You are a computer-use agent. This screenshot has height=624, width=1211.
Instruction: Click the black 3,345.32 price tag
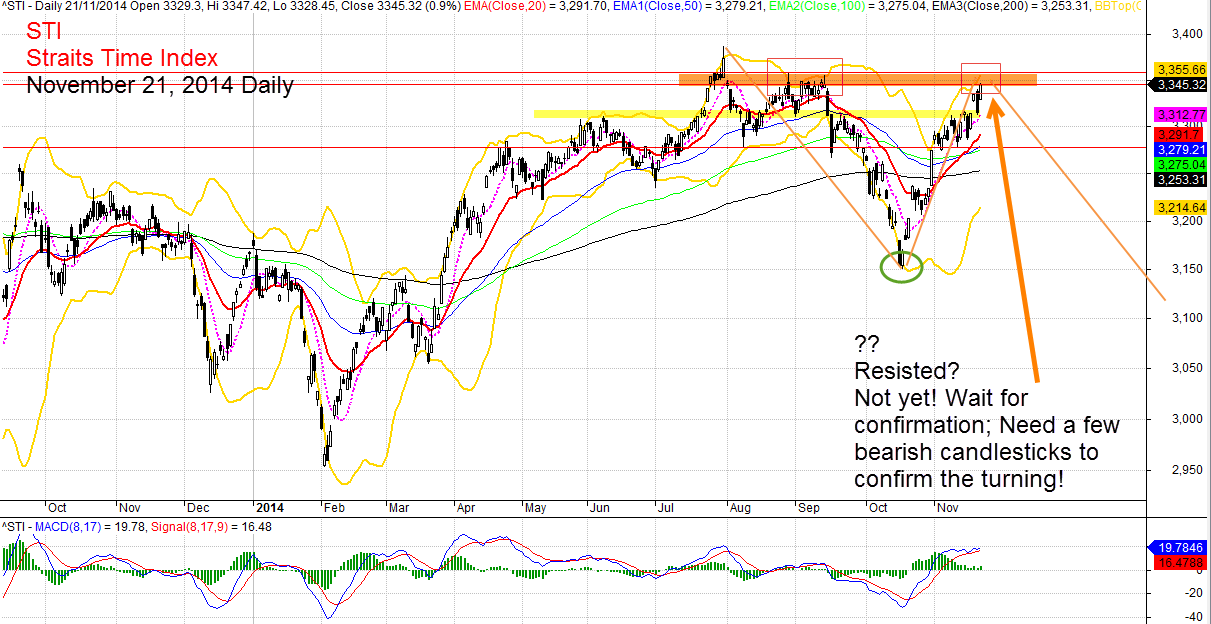pos(1180,85)
